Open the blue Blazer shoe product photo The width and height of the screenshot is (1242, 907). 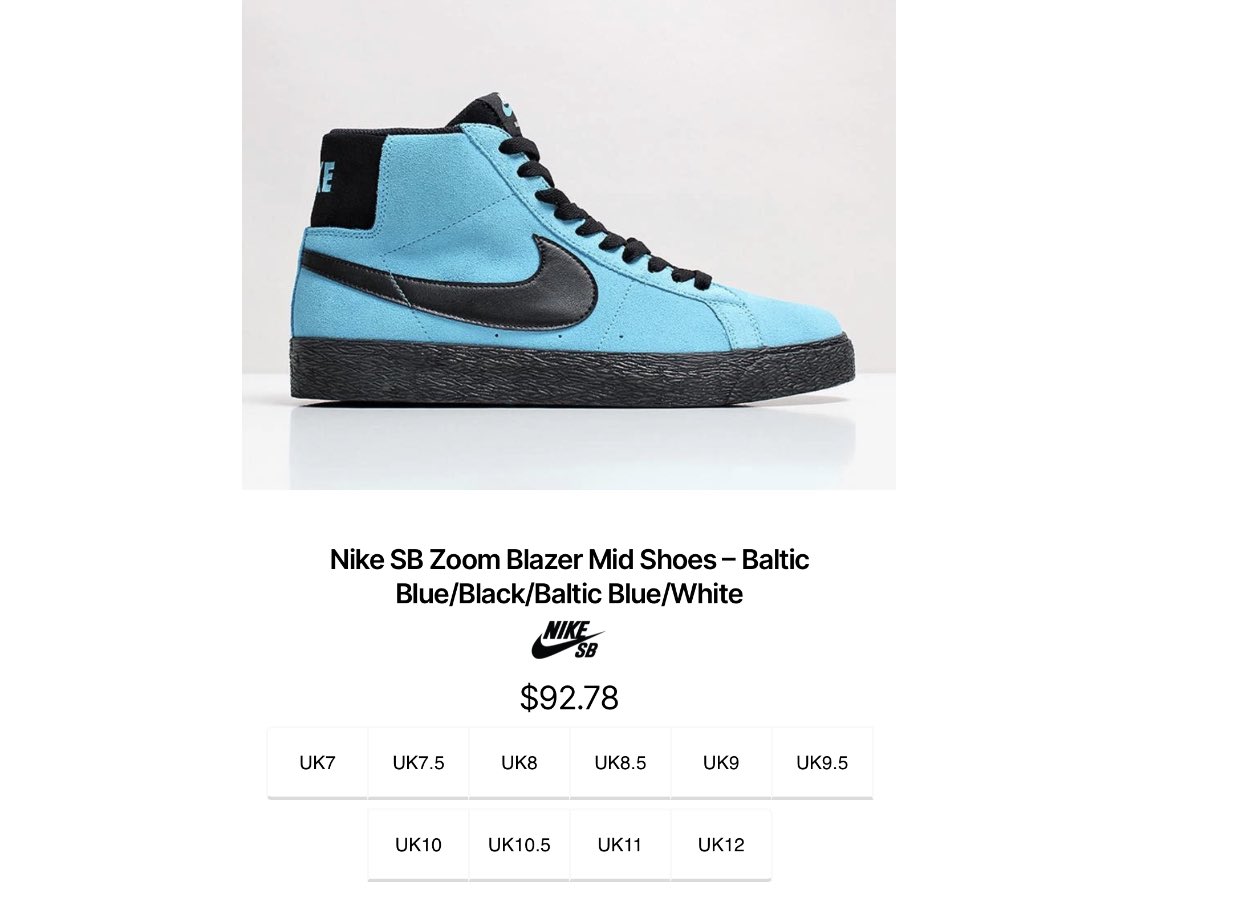click(x=569, y=245)
